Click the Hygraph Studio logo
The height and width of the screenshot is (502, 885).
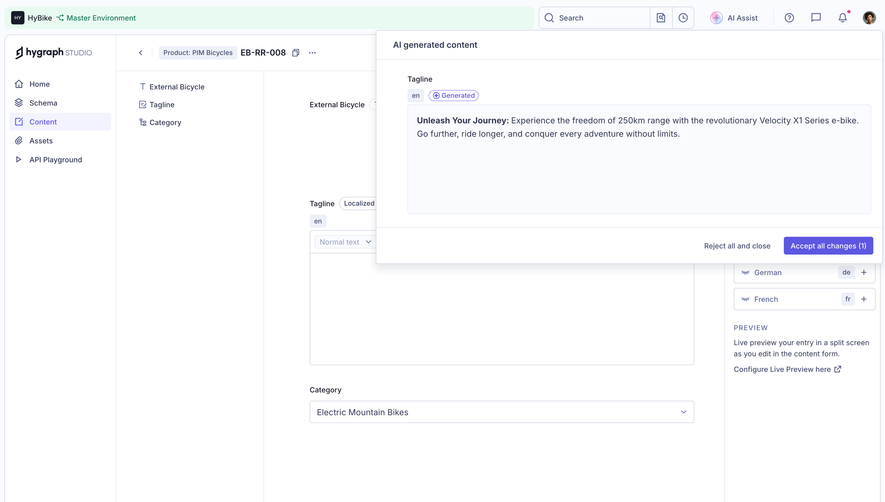[54, 53]
